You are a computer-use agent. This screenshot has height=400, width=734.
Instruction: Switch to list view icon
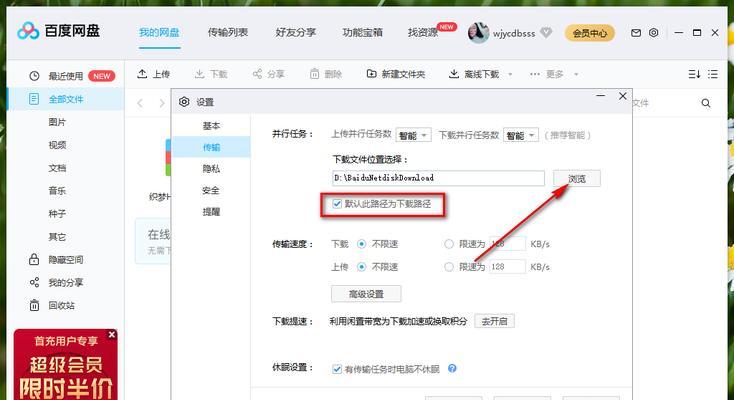click(713, 74)
